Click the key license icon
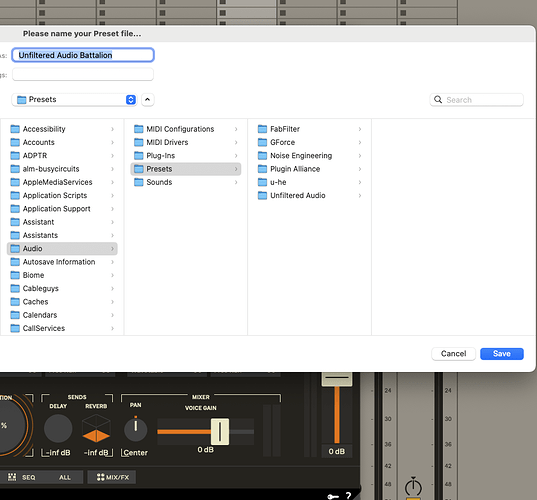 click(x=333, y=496)
